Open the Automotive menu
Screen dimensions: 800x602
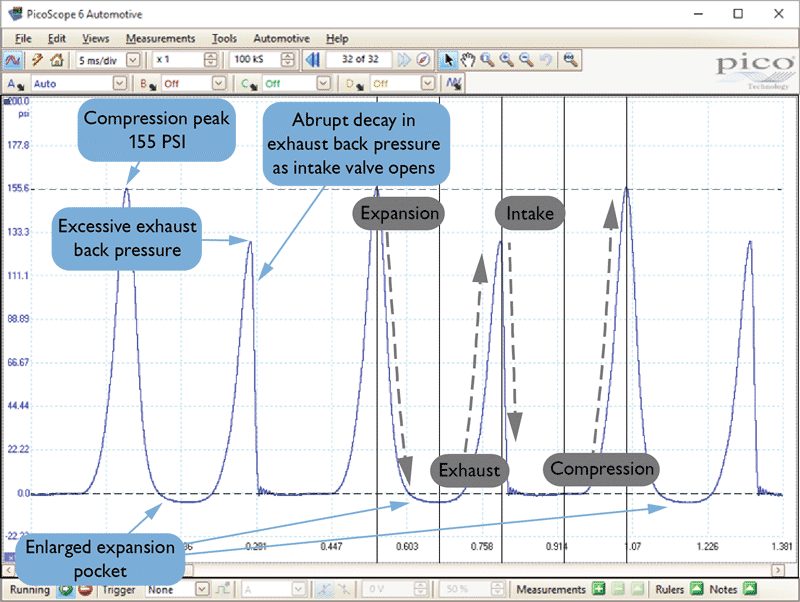[x=281, y=38]
